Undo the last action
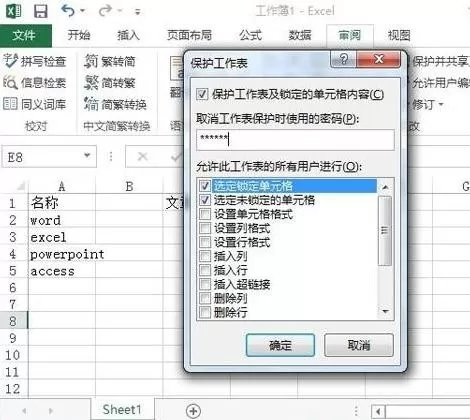This screenshot has height=420, width=470. tap(68, 11)
